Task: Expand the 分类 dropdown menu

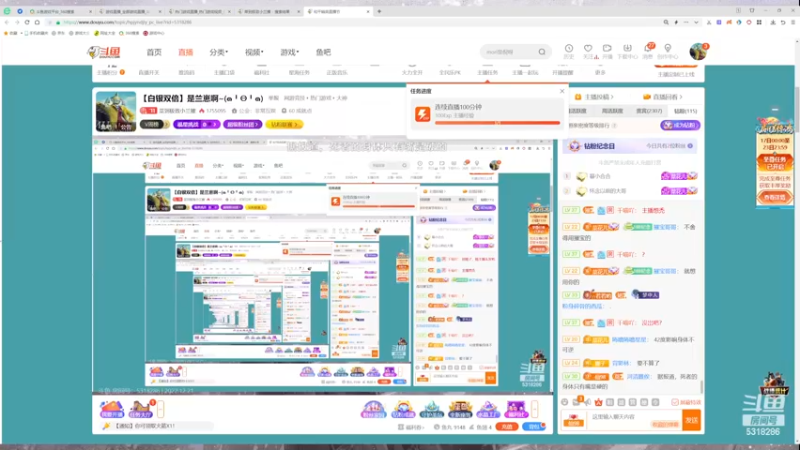Action: click(218, 52)
